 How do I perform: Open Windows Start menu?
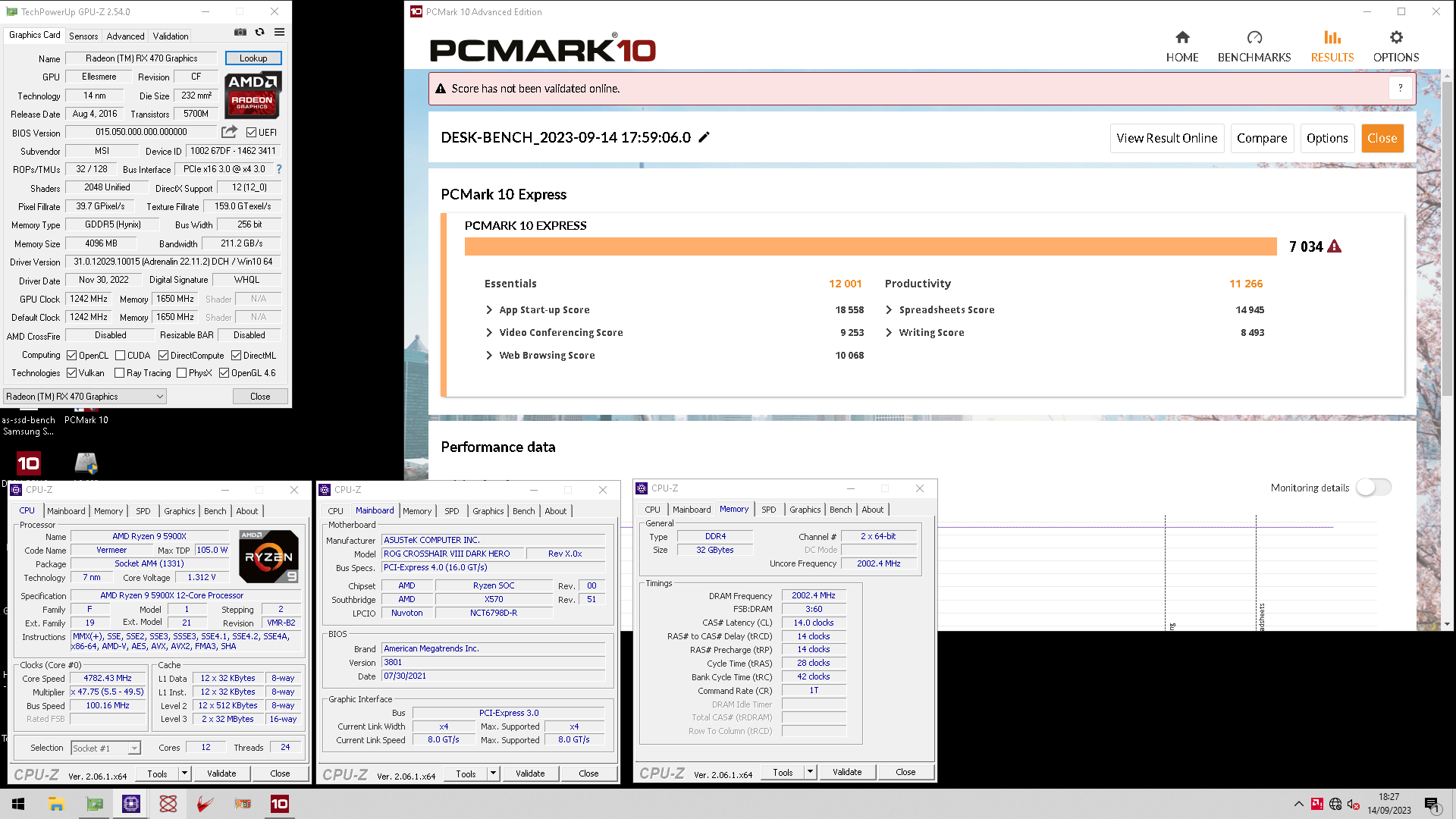click(x=18, y=804)
